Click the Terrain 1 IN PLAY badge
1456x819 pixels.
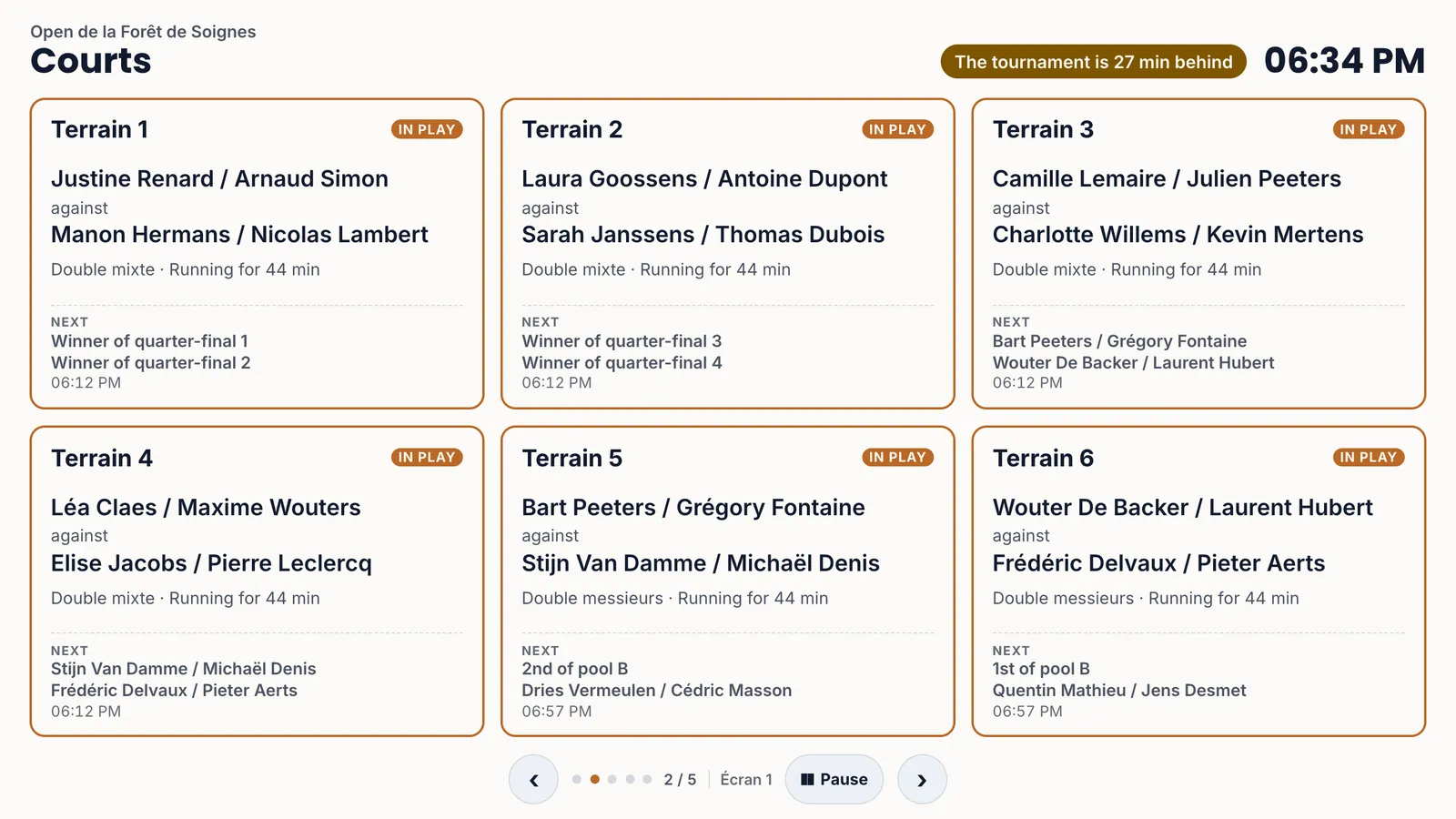click(x=427, y=129)
